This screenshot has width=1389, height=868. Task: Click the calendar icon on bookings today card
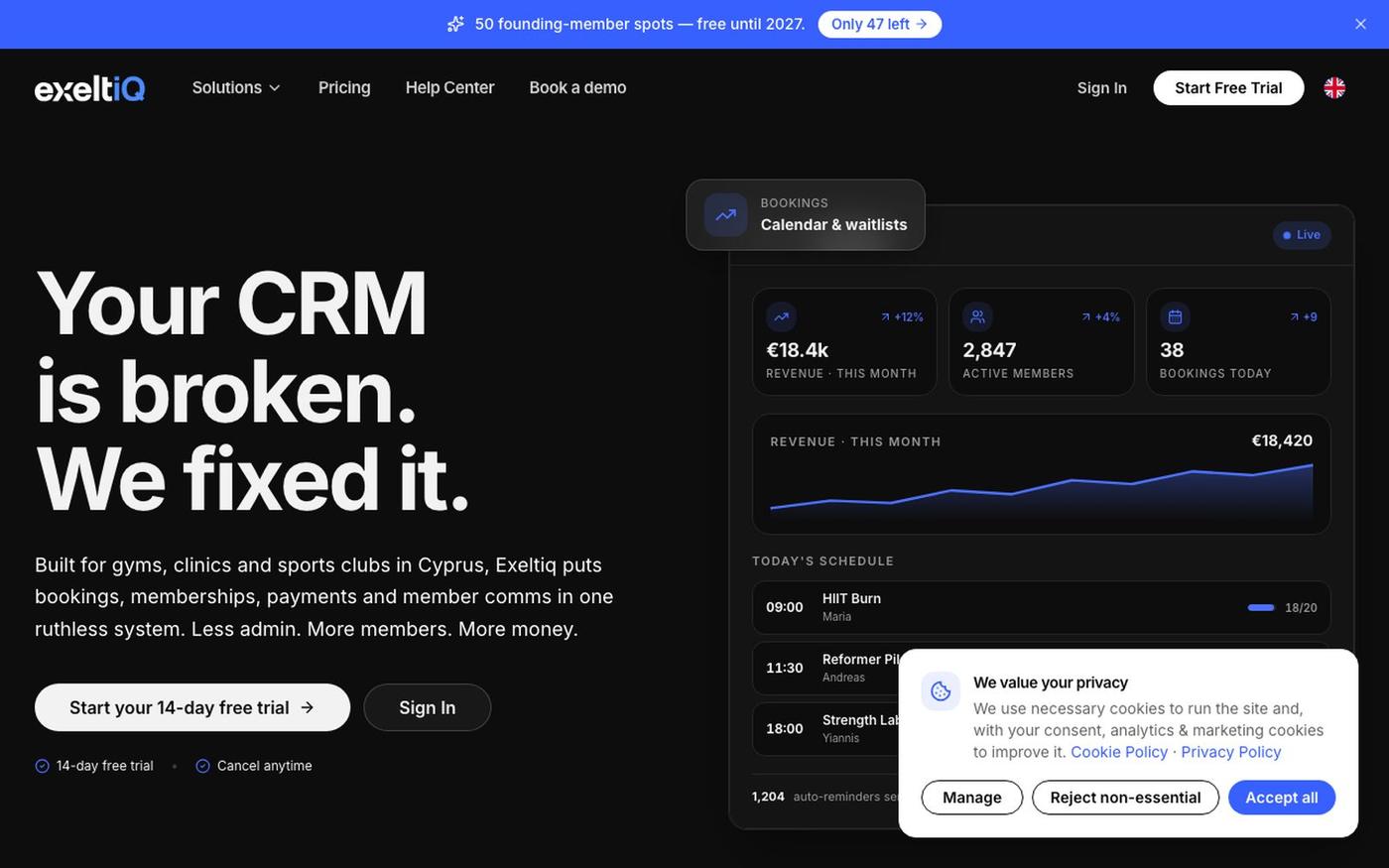pyautogui.click(x=1175, y=316)
